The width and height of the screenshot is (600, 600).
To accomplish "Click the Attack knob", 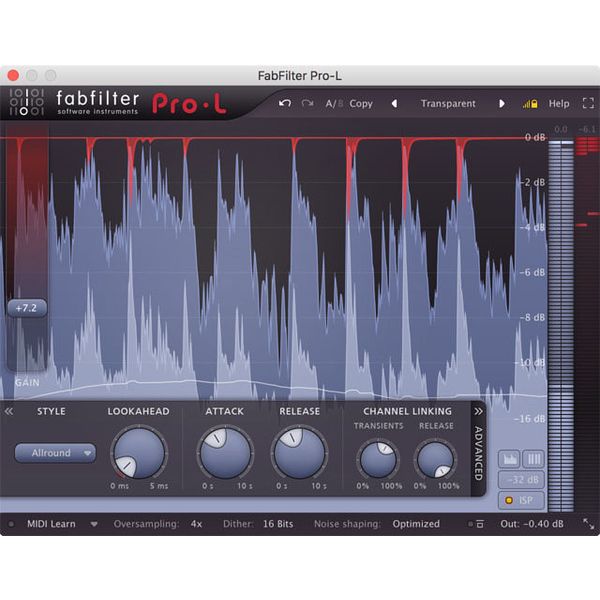I will [x=225, y=453].
